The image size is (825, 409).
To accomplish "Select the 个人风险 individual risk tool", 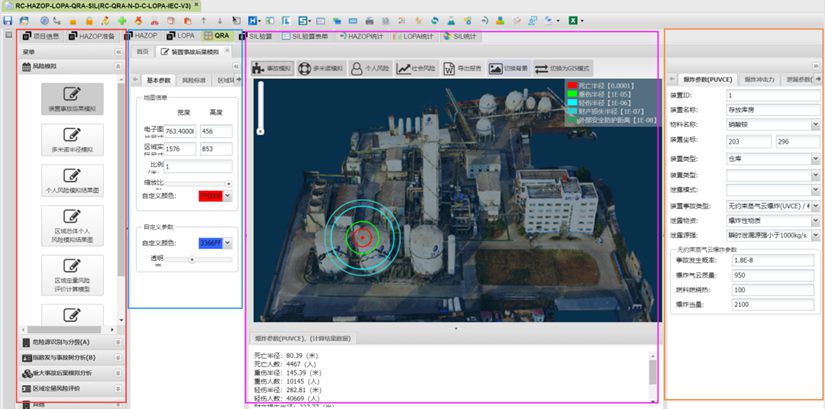I will [x=369, y=69].
